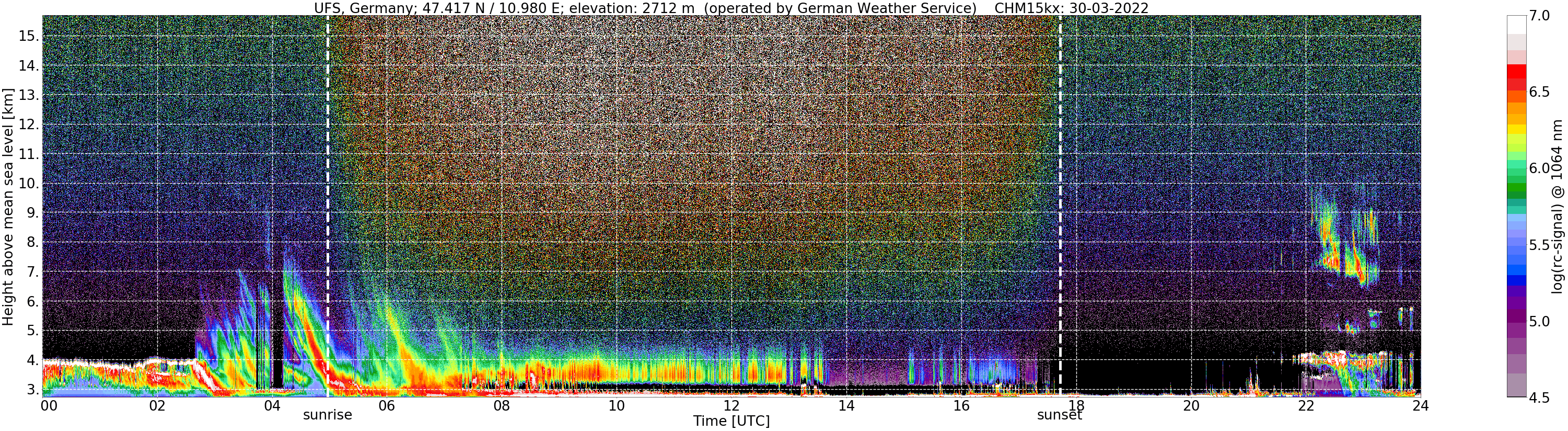Click the x-axis tick label '10'
1568x431 pixels.
tap(616, 406)
